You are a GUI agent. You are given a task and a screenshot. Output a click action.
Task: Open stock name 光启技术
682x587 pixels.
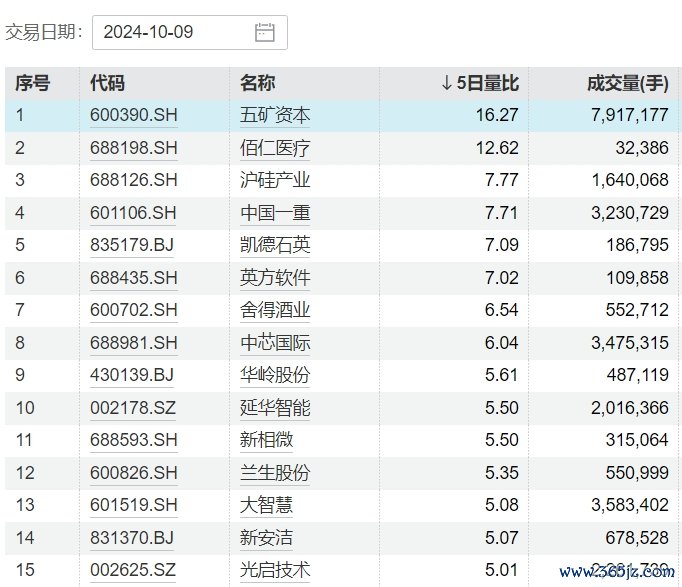pos(275,570)
